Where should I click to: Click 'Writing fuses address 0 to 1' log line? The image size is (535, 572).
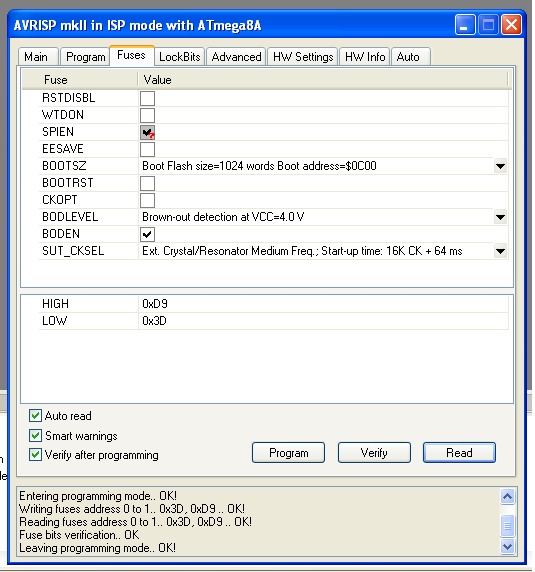tap(132, 509)
